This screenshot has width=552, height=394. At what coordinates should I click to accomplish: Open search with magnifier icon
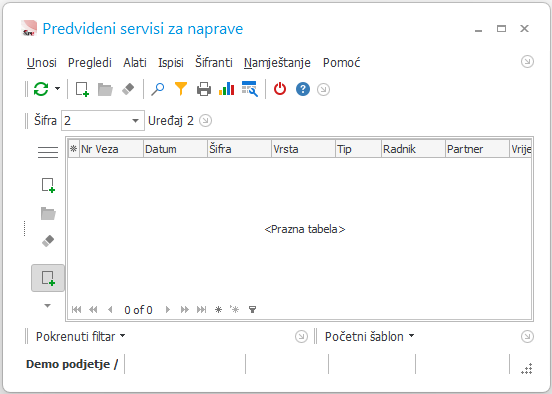click(x=158, y=89)
